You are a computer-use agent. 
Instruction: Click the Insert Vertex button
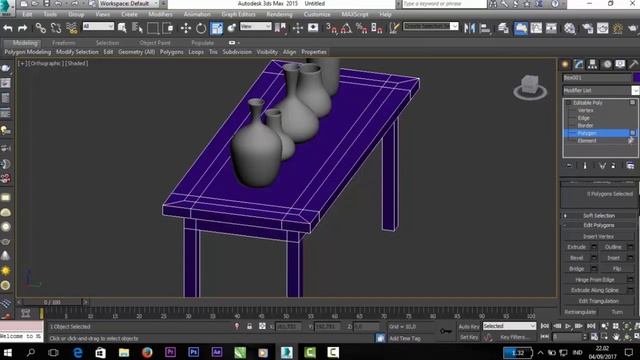(598, 237)
